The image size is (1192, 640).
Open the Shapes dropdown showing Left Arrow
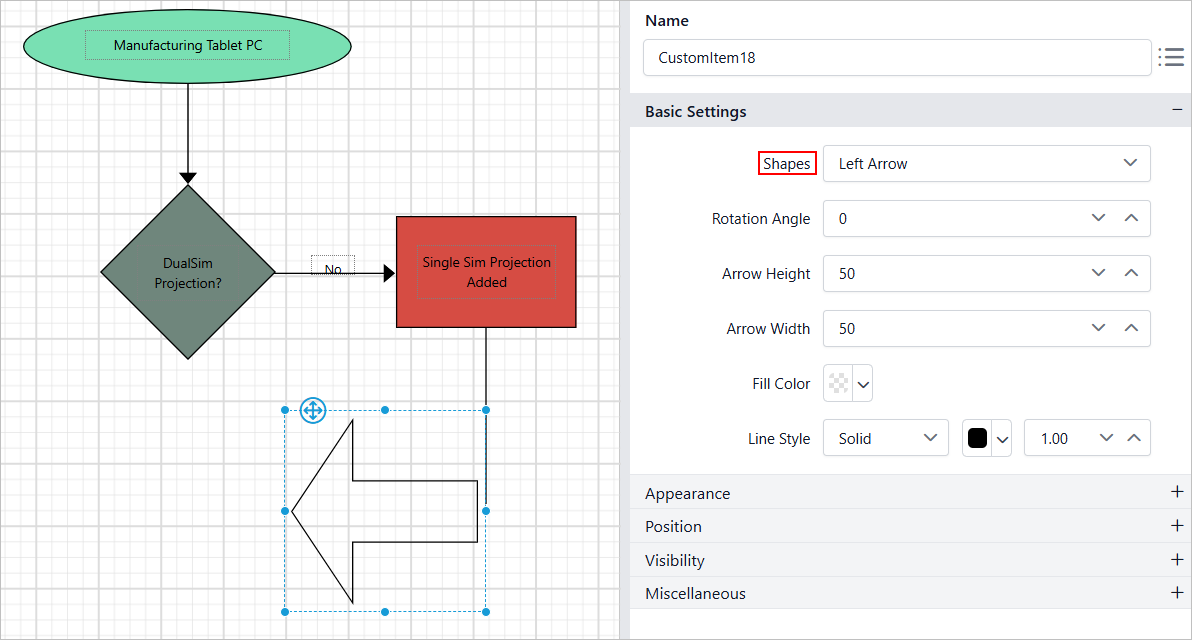click(986, 164)
